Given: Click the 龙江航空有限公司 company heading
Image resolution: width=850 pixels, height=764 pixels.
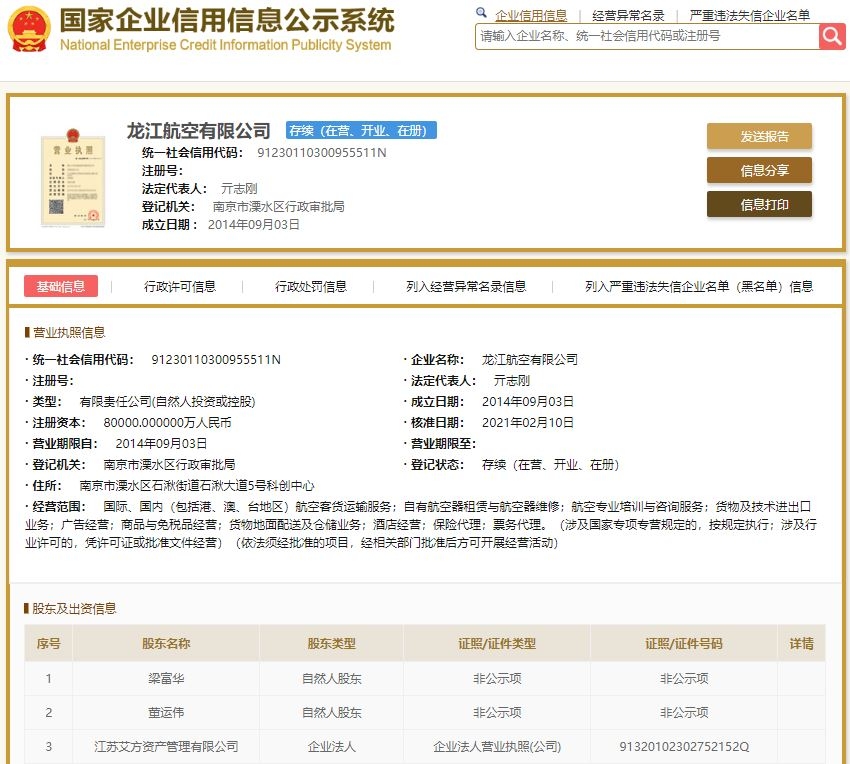Looking at the screenshot, I should click(x=198, y=131).
